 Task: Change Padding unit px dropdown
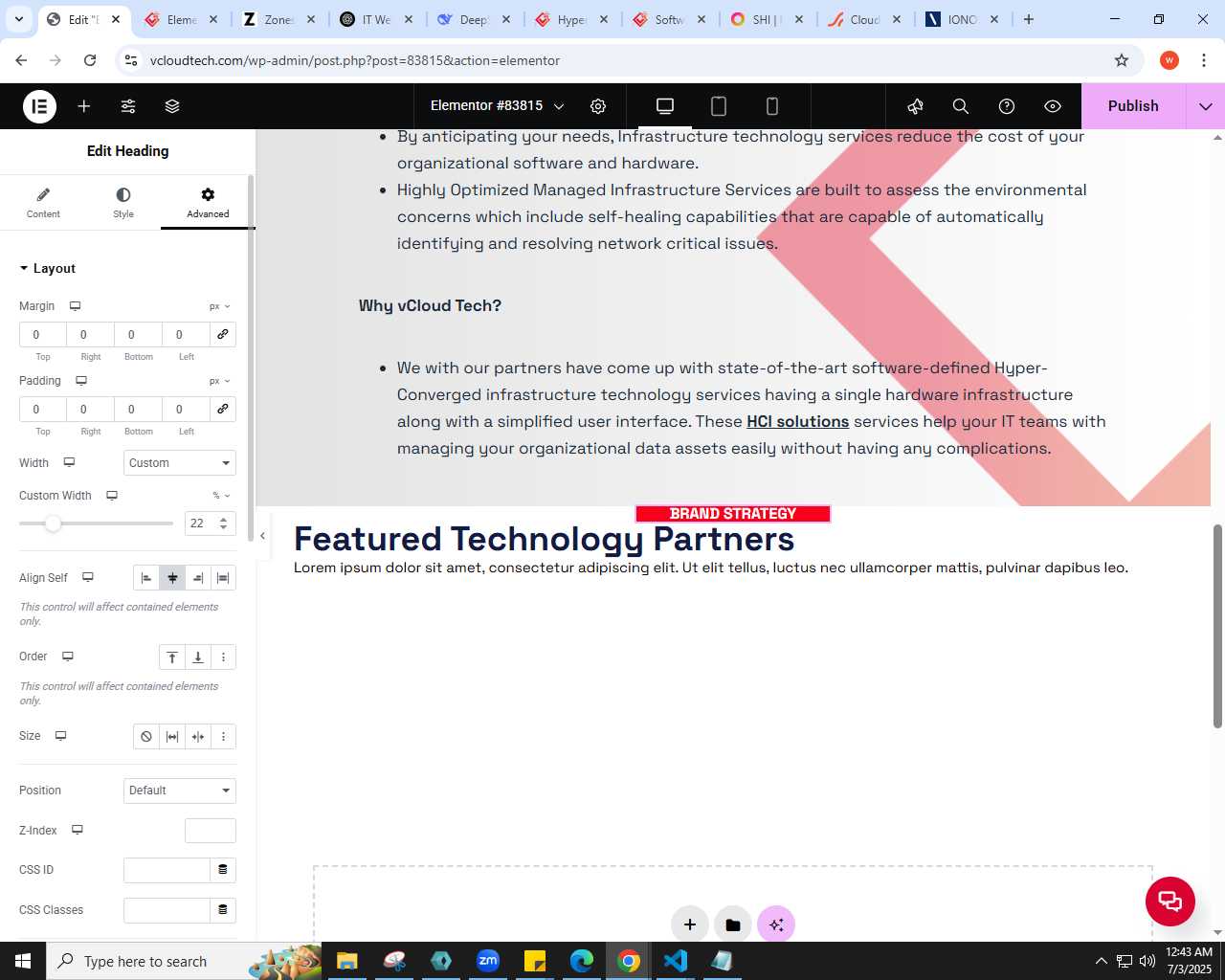[220, 381]
